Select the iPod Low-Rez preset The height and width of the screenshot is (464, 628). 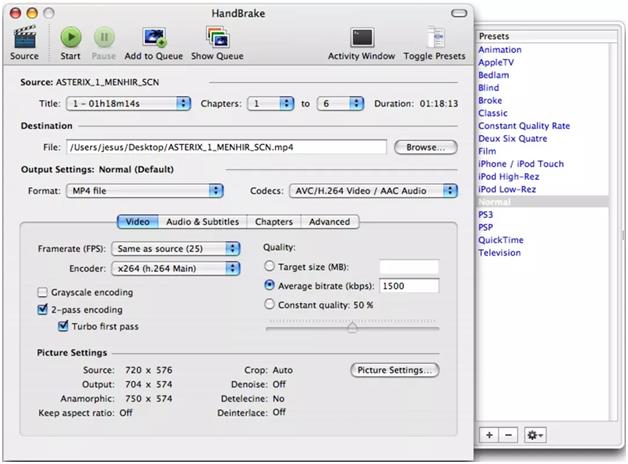pos(507,189)
